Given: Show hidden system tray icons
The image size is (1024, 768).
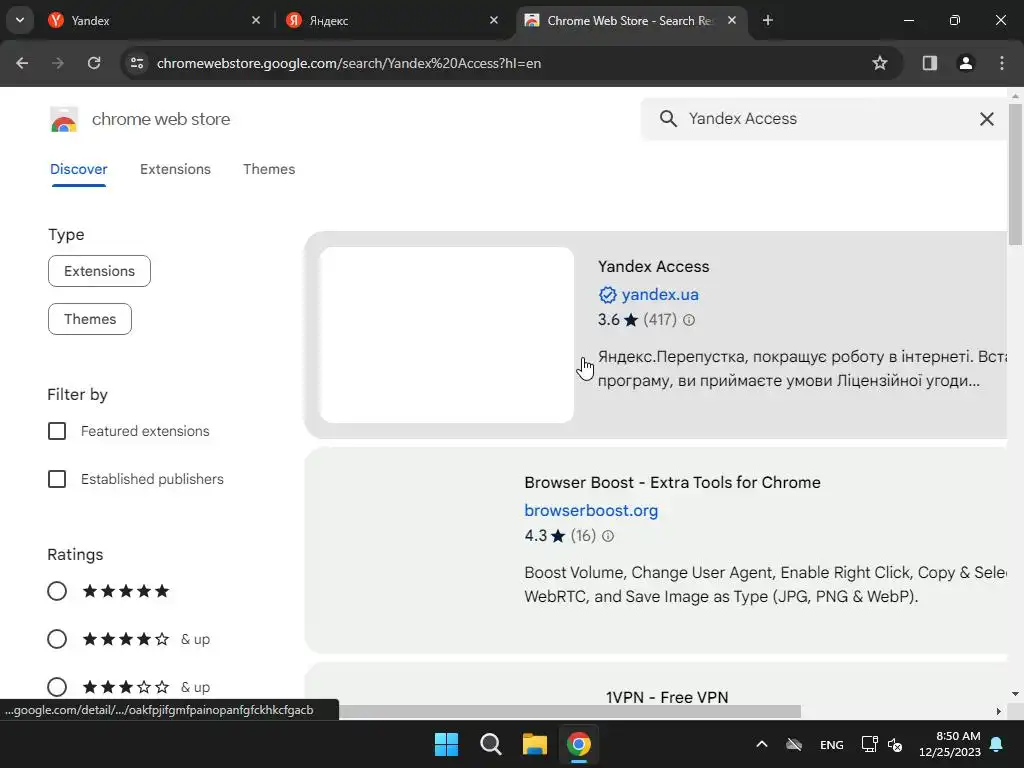Looking at the screenshot, I should click(x=761, y=744).
